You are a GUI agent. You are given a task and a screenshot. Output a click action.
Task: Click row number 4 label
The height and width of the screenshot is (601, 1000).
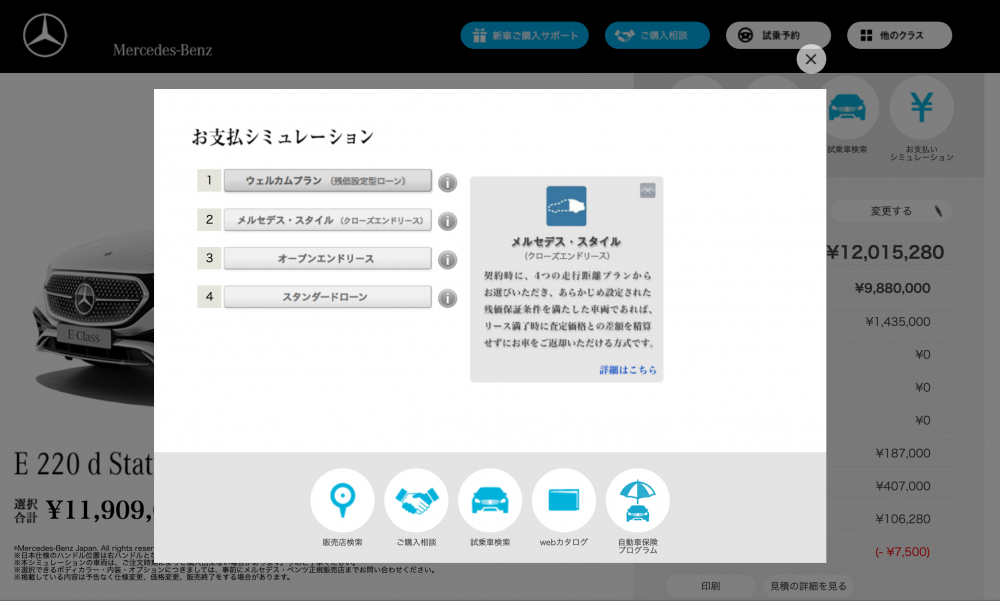[209, 297]
